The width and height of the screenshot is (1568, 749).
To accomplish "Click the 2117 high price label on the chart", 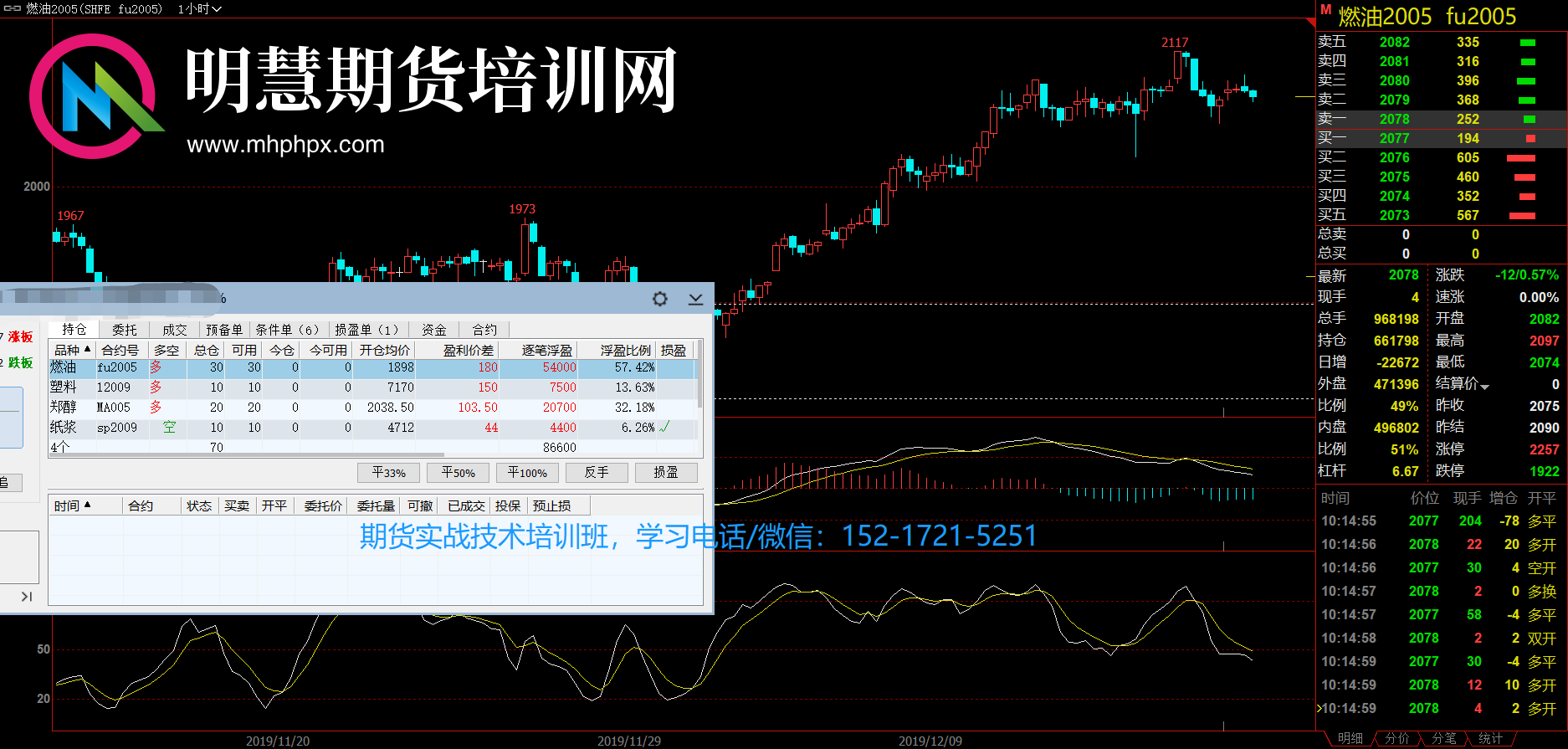I will click(1175, 42).
